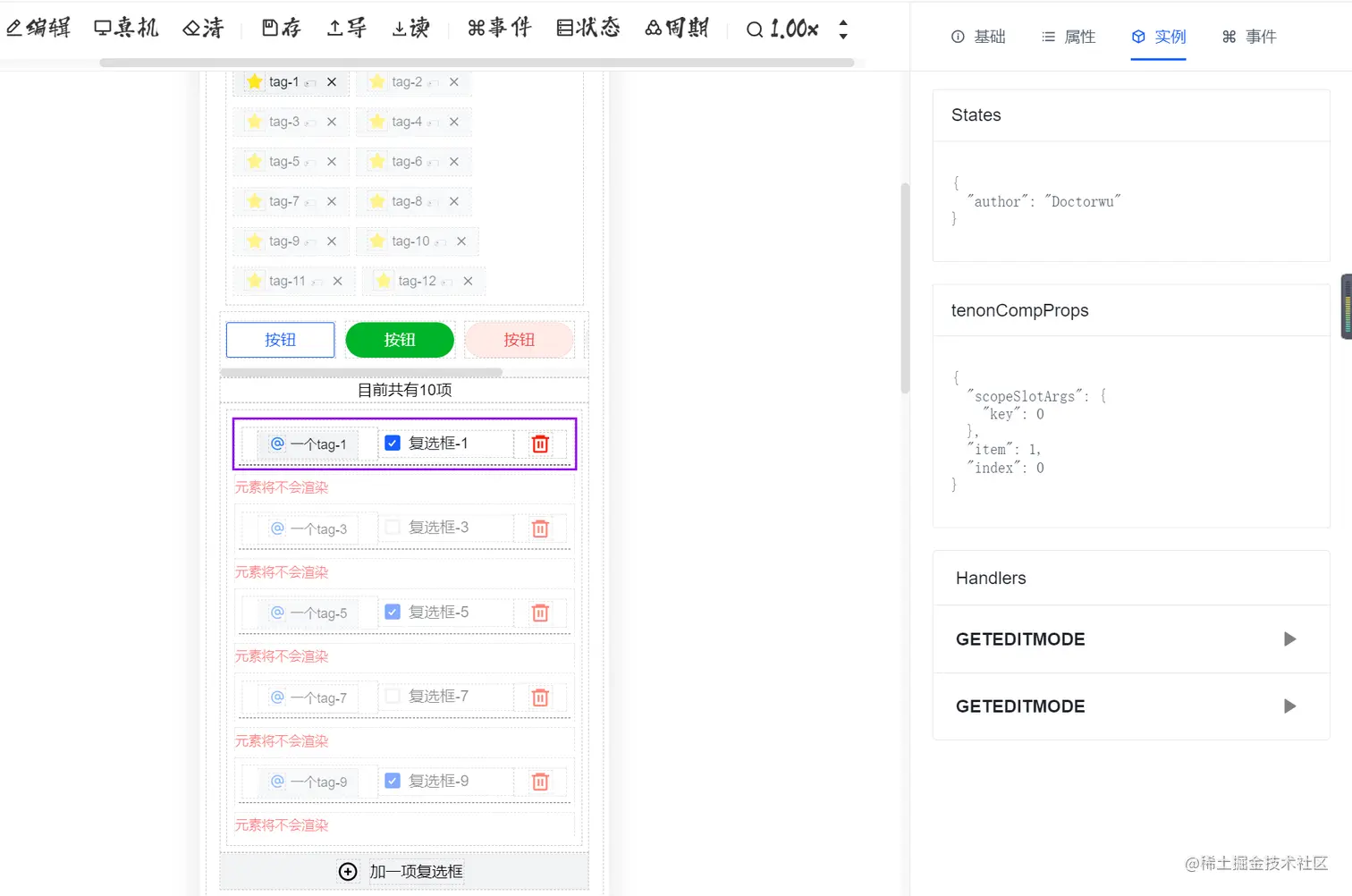
Task: Remove tag-4 with its close X
Action: tap(454, 122)
